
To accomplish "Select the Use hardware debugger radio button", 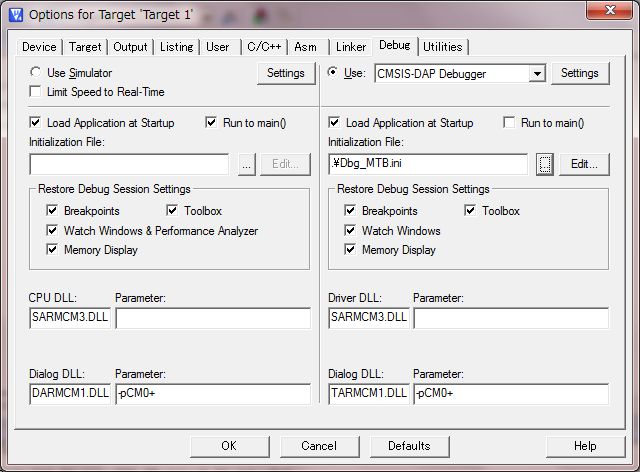I will pos(334,73).
